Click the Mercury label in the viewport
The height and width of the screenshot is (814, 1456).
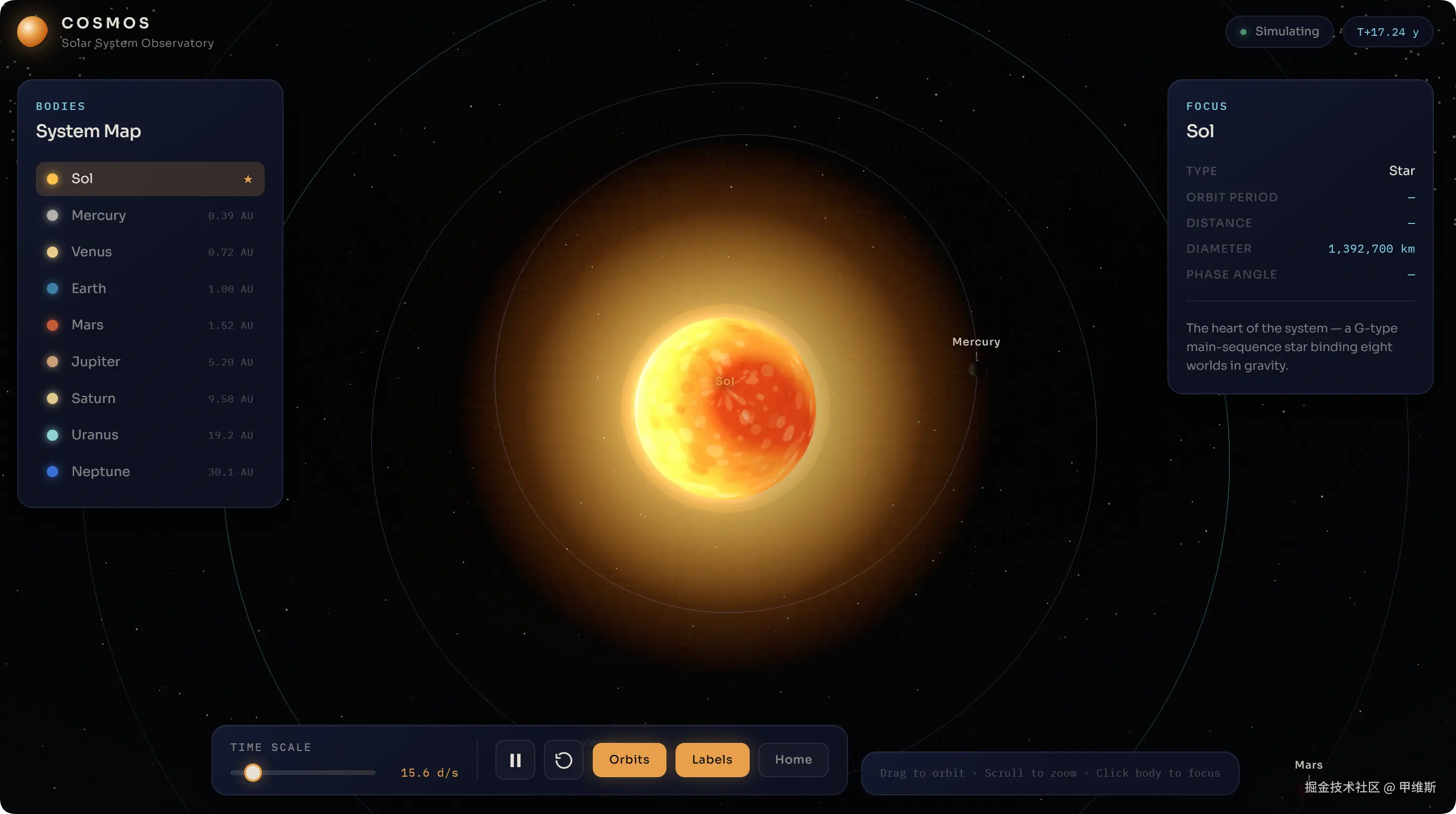click(976, 342)
